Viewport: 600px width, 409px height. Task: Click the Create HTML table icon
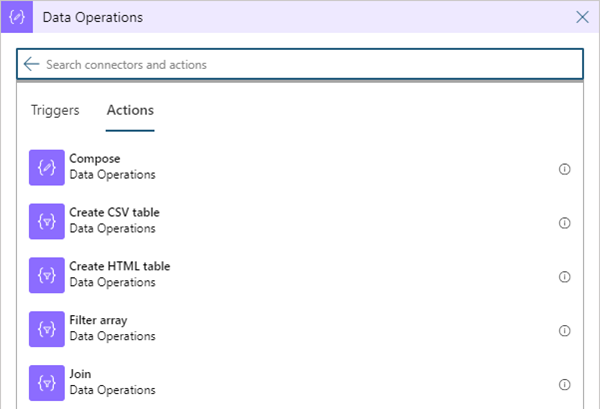pos(46,276)
